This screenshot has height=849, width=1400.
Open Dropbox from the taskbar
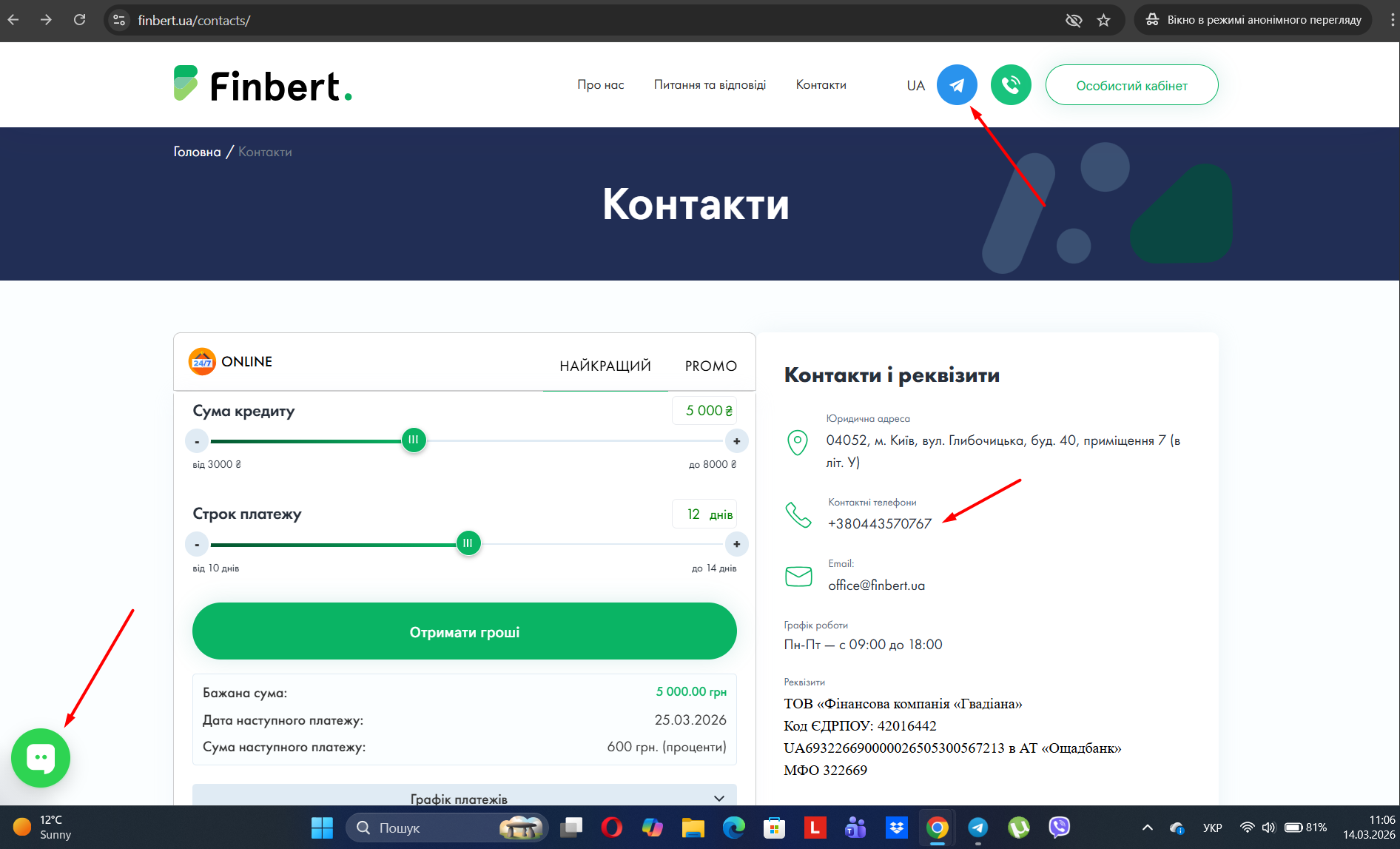896,828
